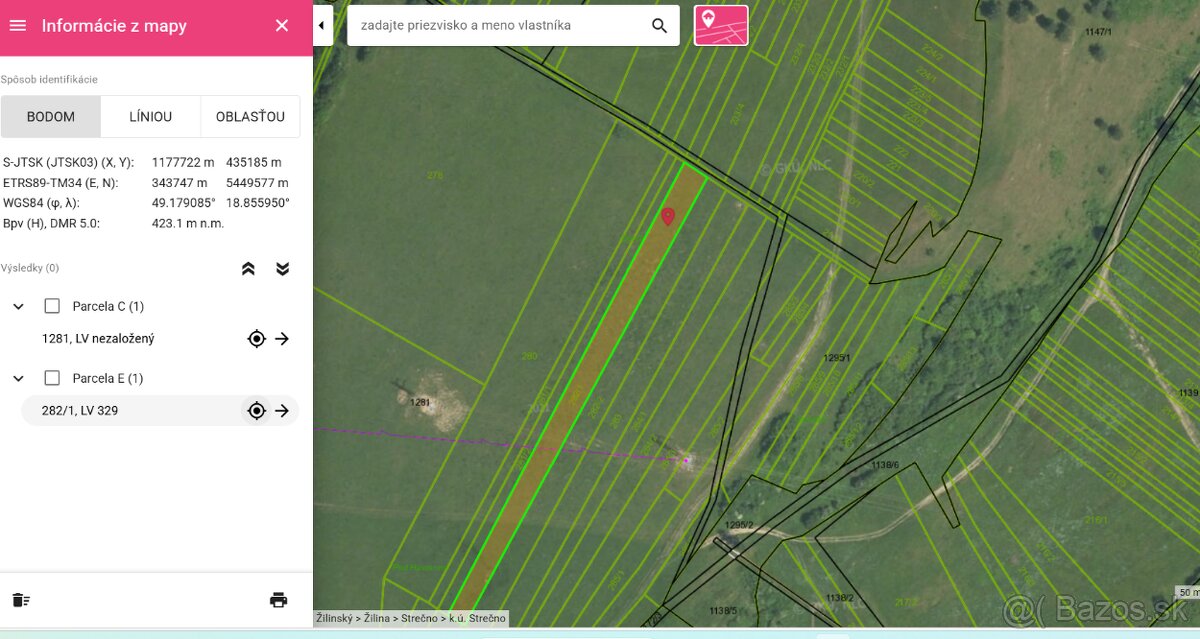The image size is (1200, 639).
Task: Open the hamburger menu in the header
Action: click(18, 26)
